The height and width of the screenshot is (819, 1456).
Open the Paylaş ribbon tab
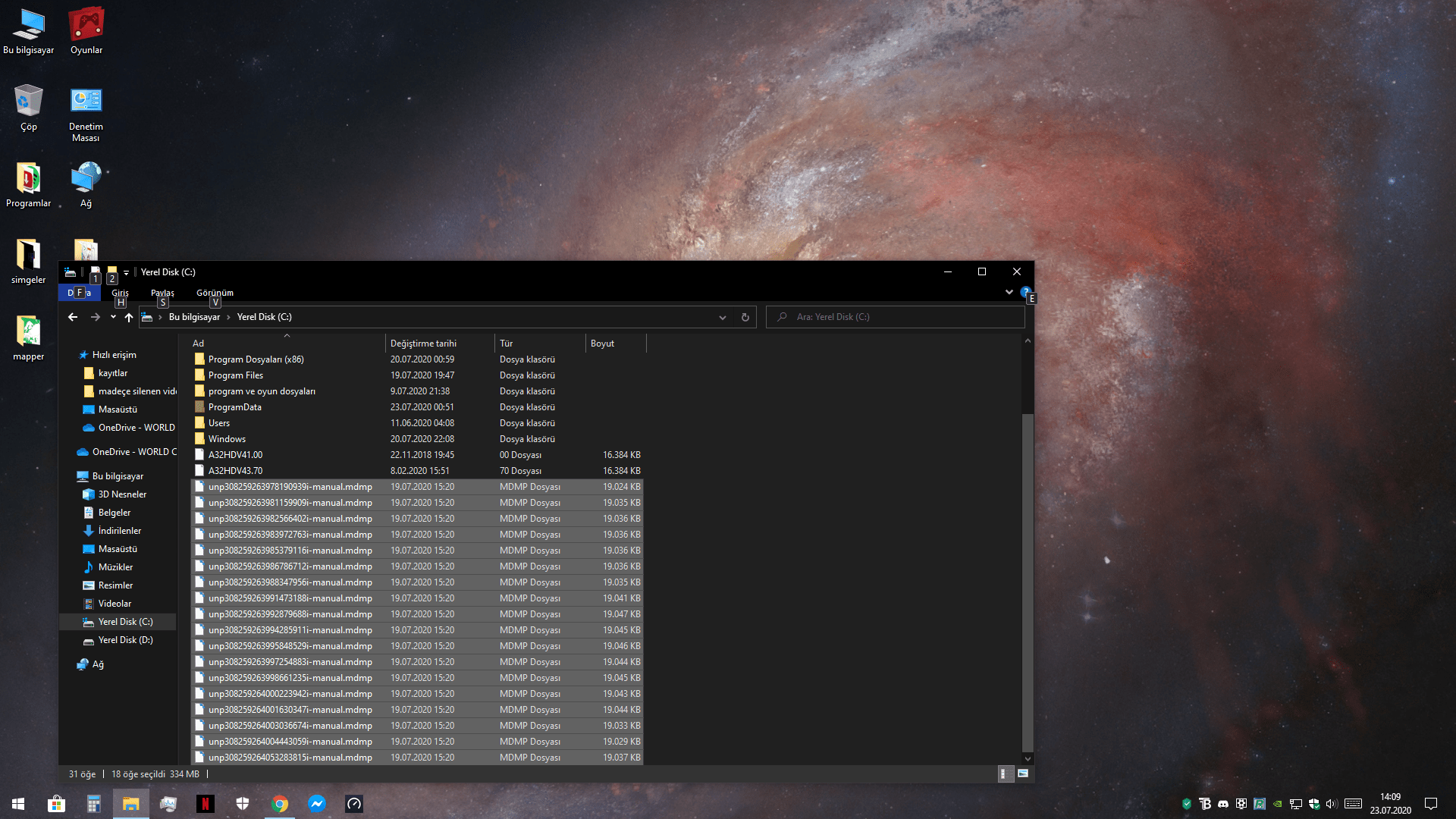pos(162,293)
